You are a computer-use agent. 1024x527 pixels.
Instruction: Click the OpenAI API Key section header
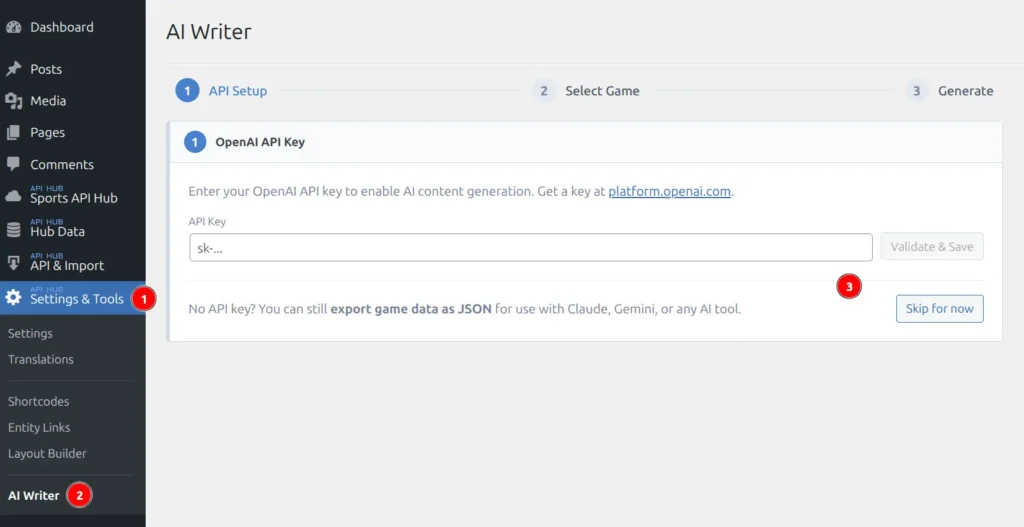coord(586,142)
